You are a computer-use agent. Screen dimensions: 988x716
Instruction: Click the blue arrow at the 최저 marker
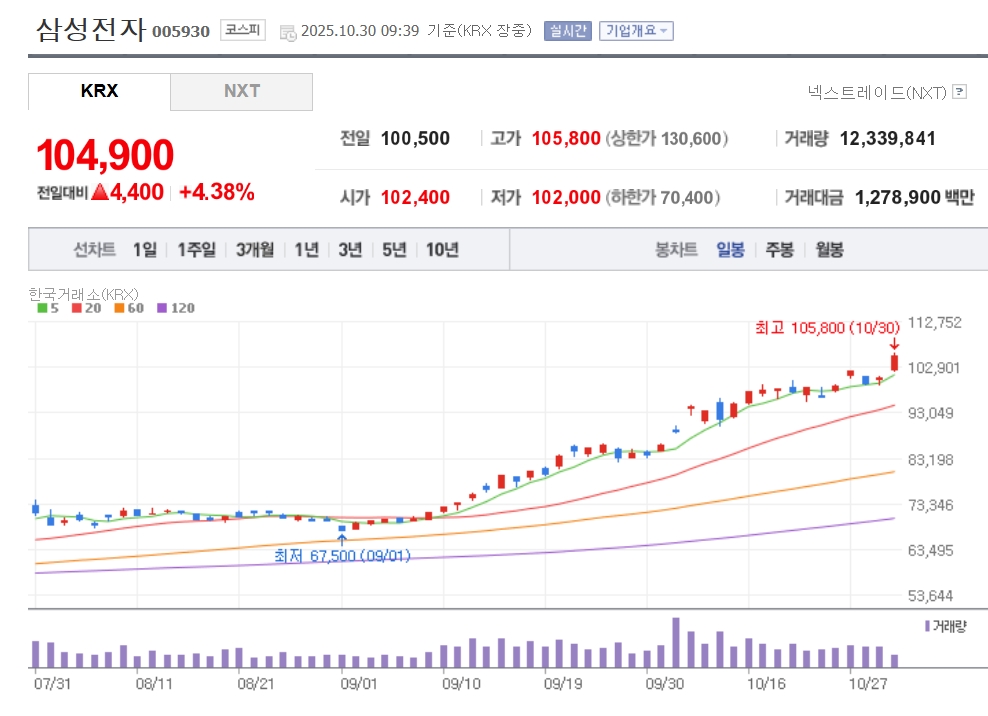[342, 540]
